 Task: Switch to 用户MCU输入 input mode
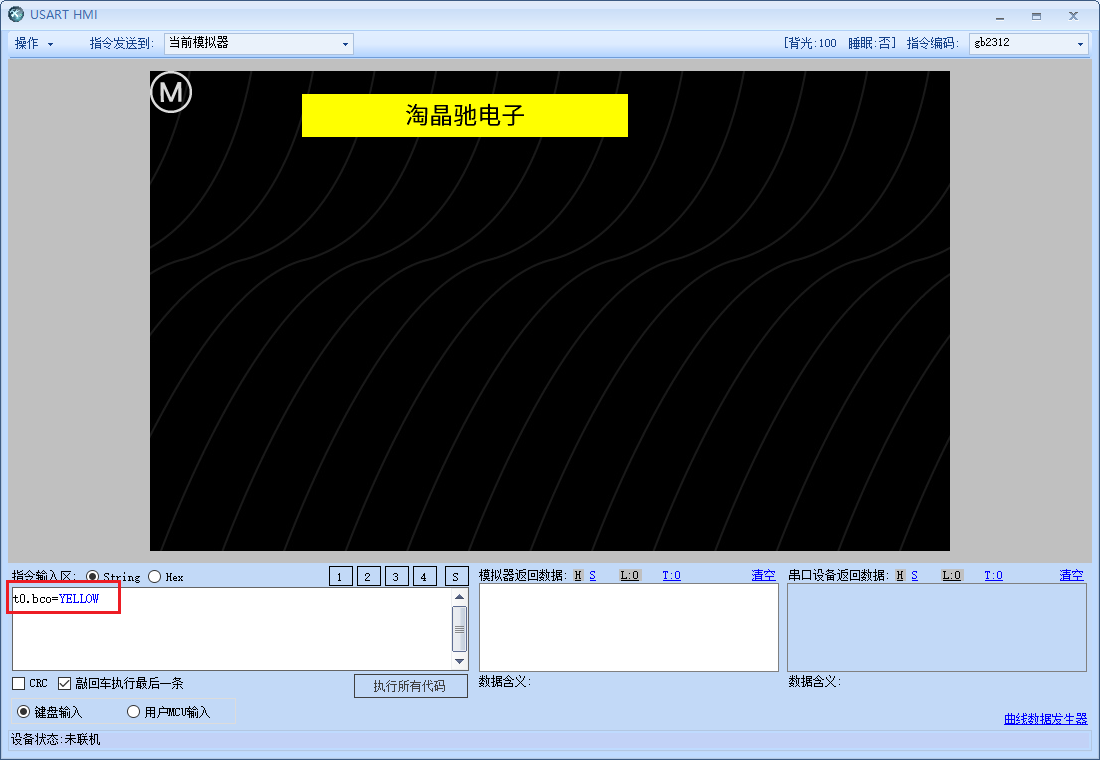[x=133, y=711]
